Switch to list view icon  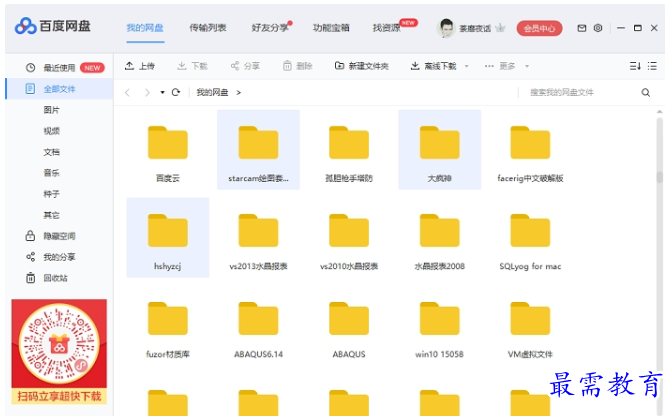[652, 66]
